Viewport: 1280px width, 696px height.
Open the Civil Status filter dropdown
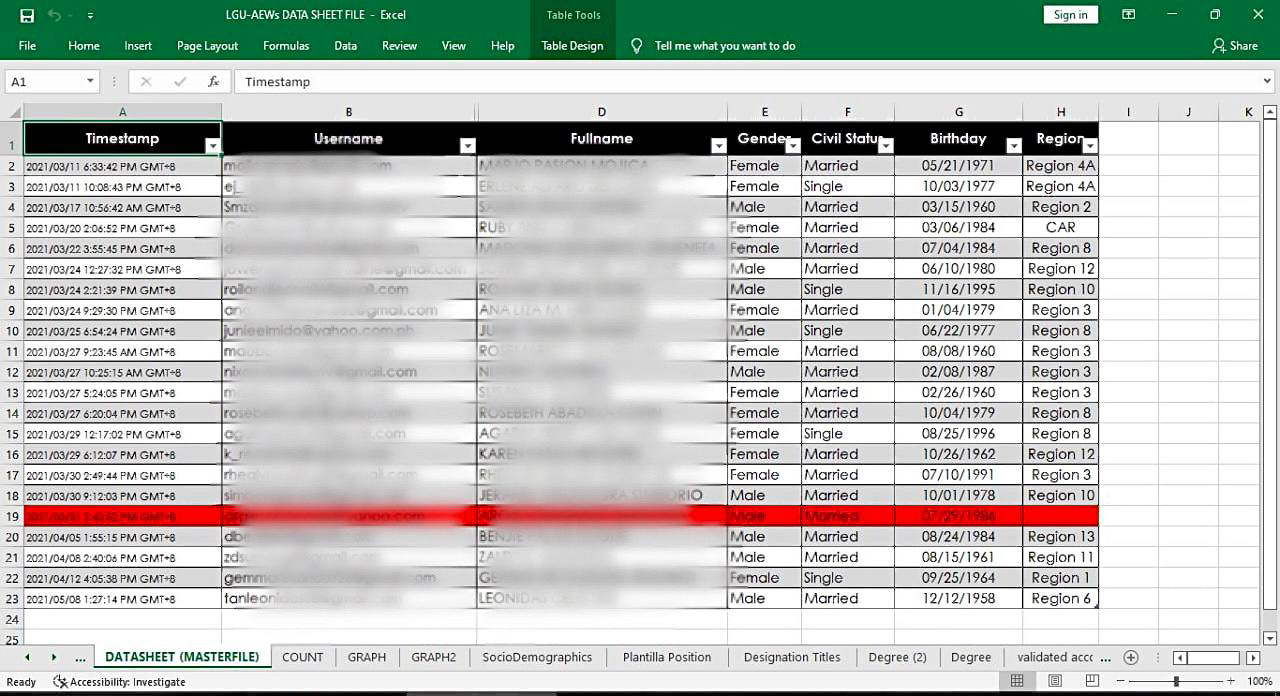pos(885,146)
